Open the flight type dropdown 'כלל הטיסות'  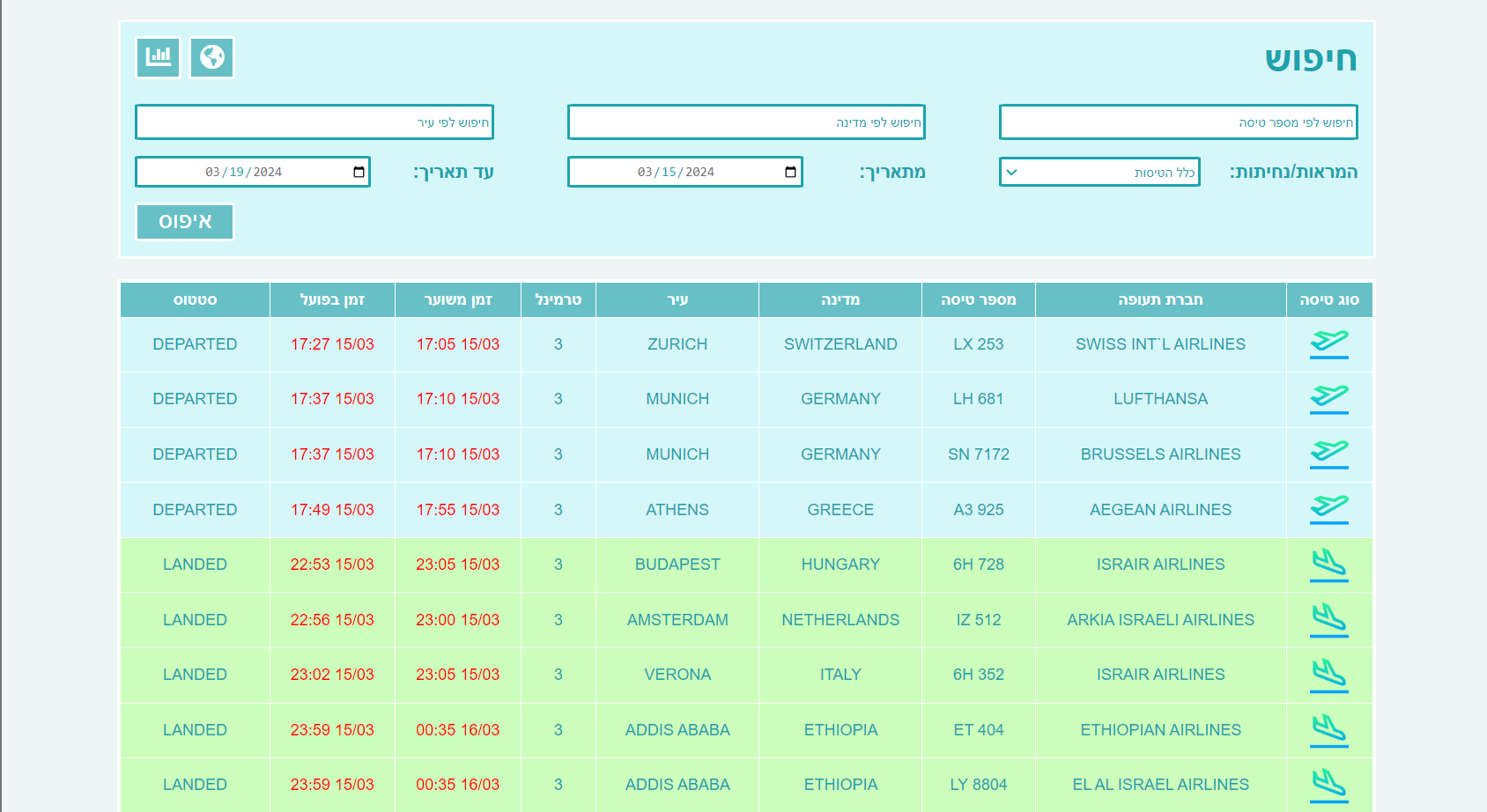coord(1099,173)
